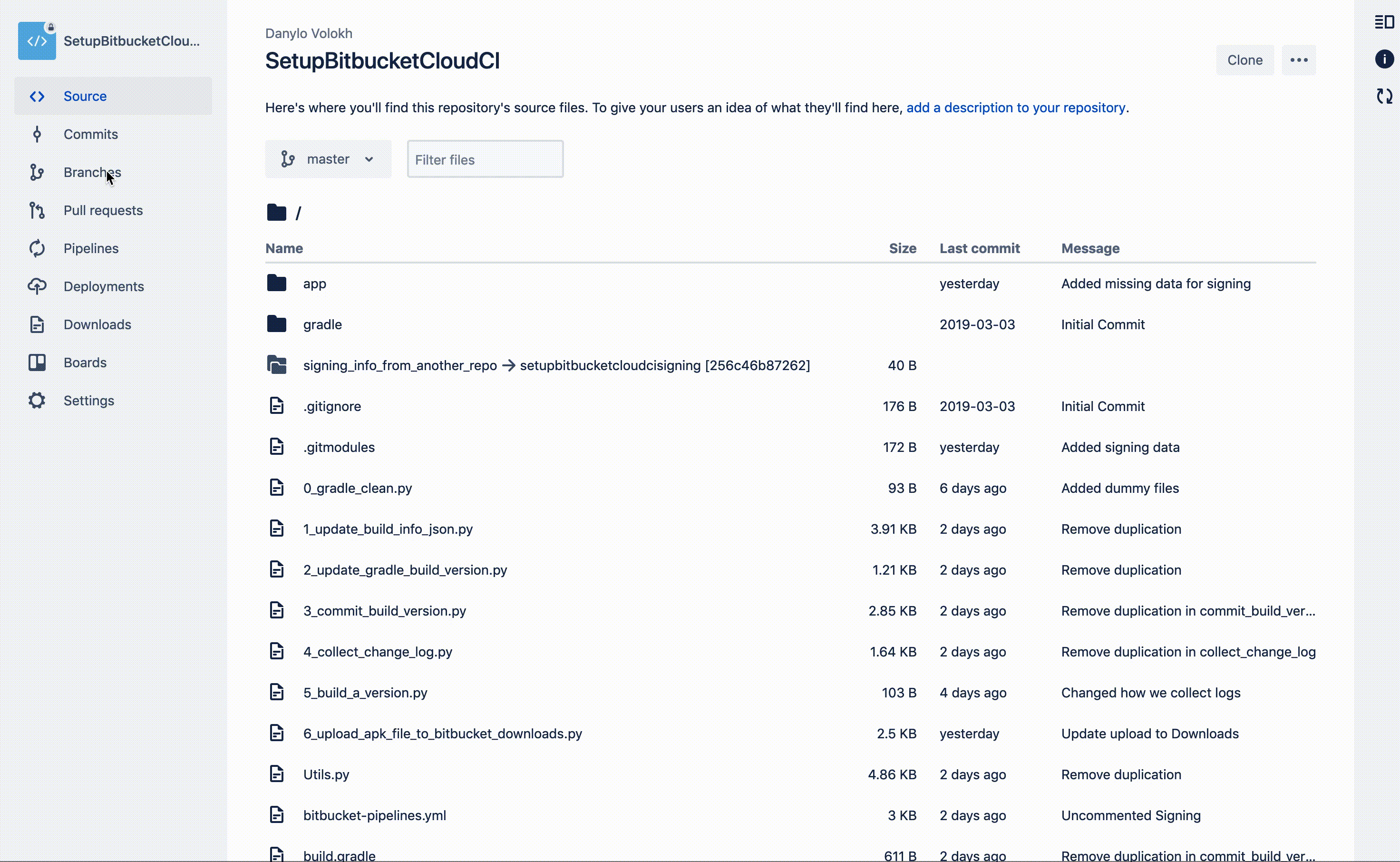
Task: Click the sync arrows icon at right edge
Action: (x=1384, y=96)
